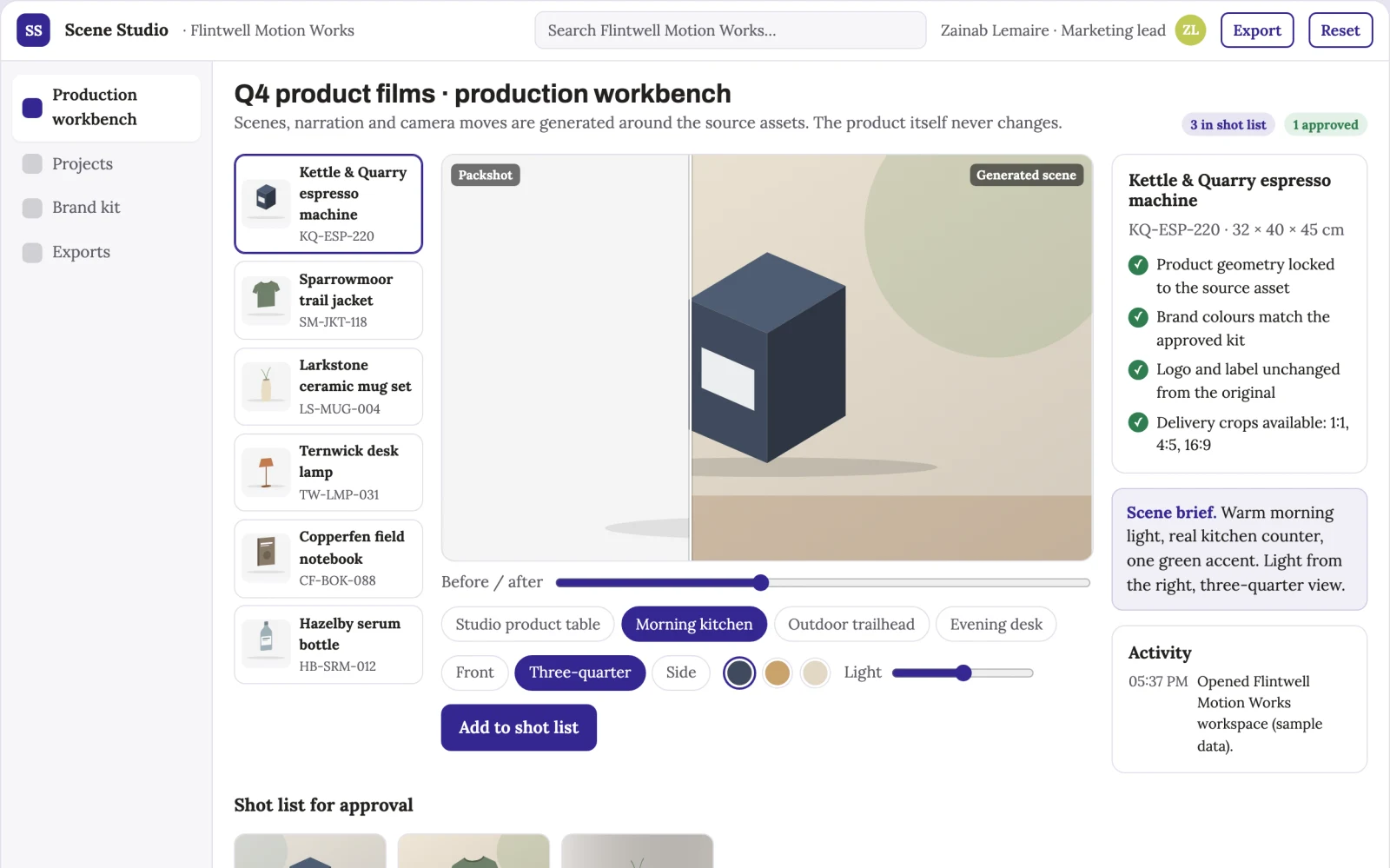This screenshot has width=1390, height=868.
Task: Click the 3 in shot list badge
Action: click(1228, 125)
